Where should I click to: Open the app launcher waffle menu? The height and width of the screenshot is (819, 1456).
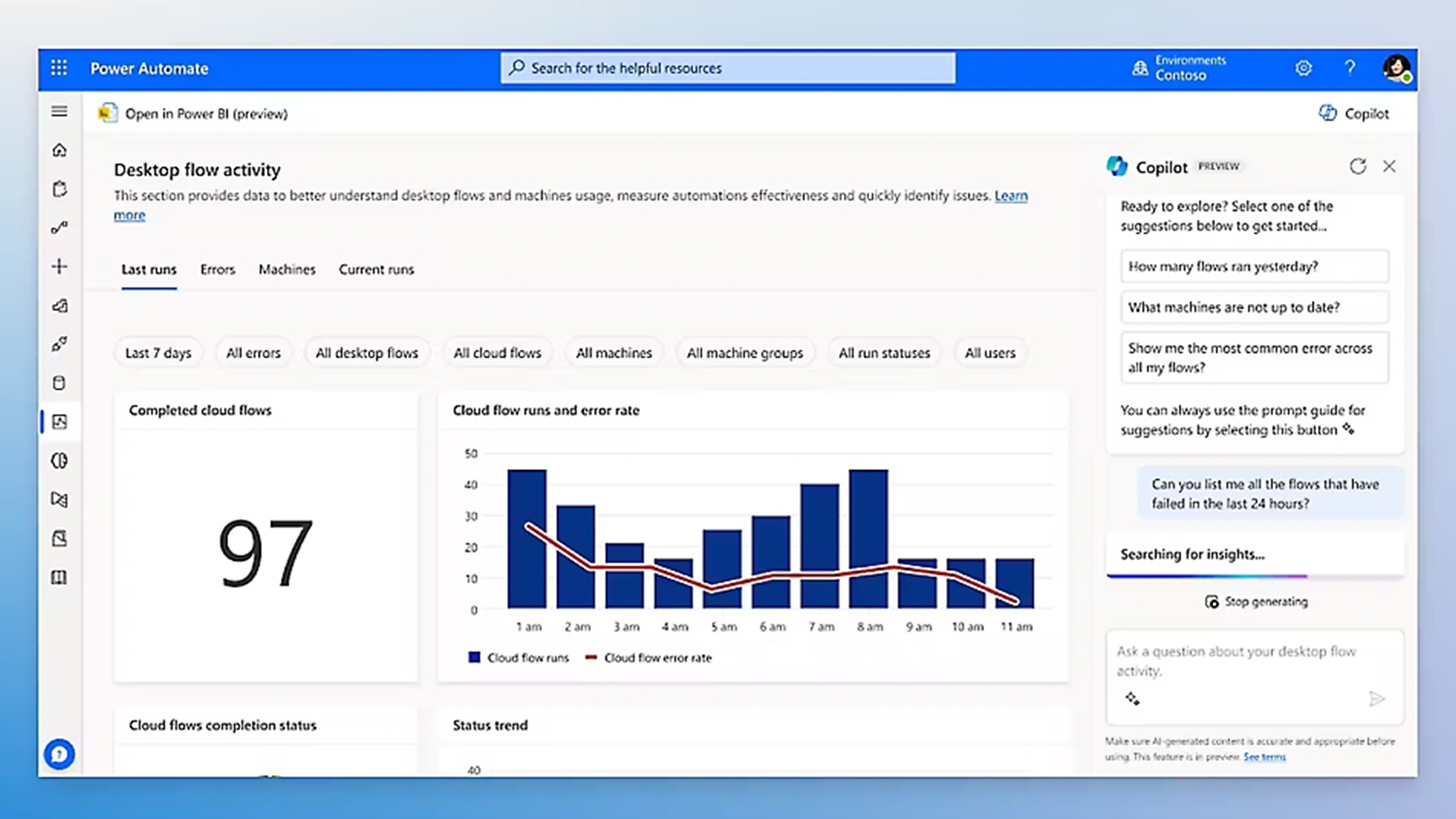(59, 68)
